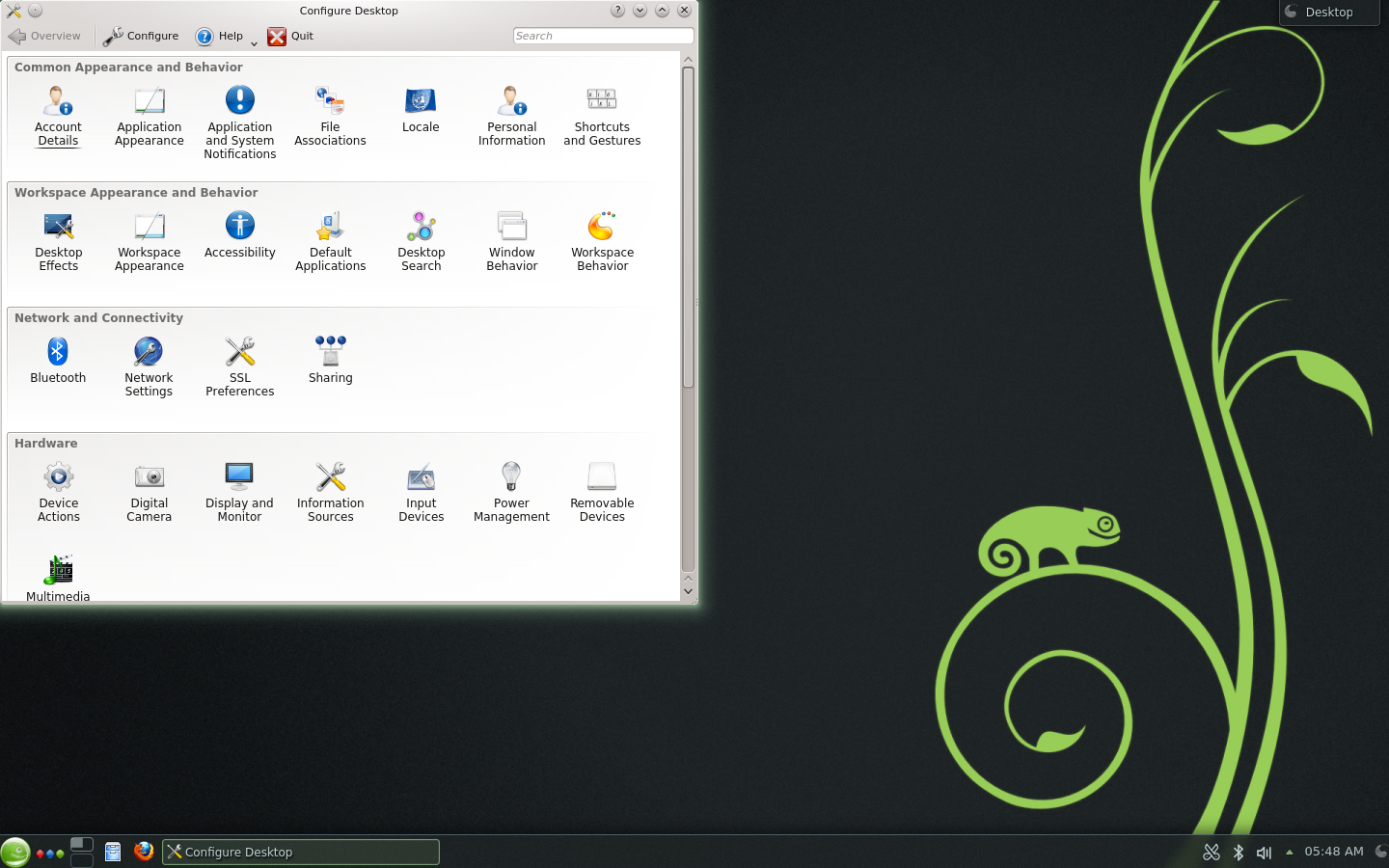Open Multimedia settings module
The height and width of the screenshot is (868, 1389).
pyautogui.click(x=58, y=579)
